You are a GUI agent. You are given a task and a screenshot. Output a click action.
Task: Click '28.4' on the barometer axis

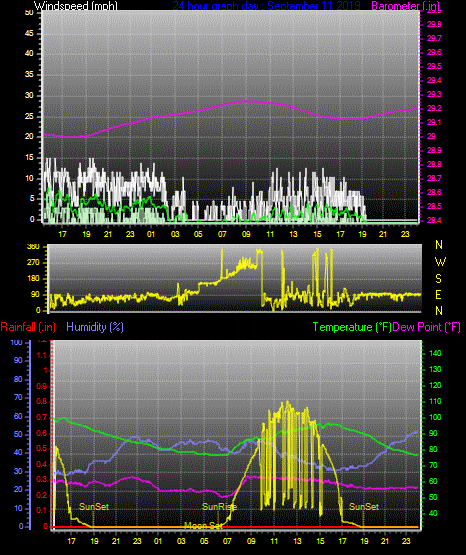(434, 220)
